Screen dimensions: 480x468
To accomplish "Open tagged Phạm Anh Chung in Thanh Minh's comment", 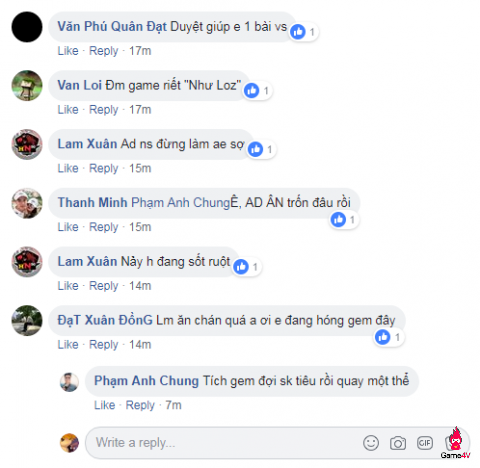I will click(180, 203).
